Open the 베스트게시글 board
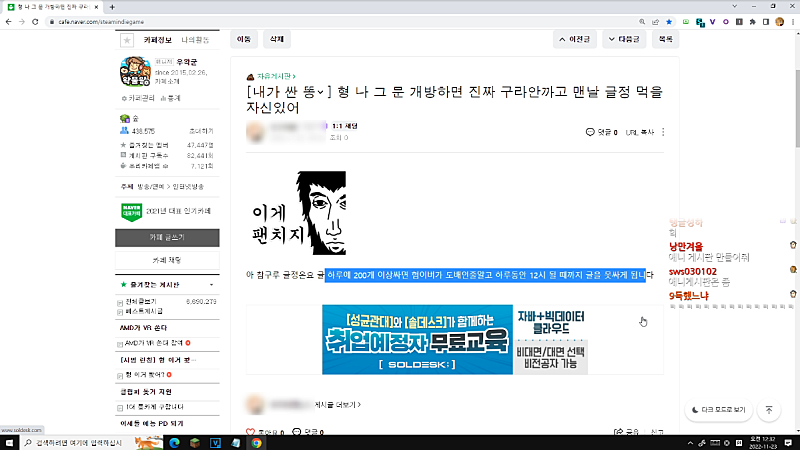The height and width of the screenshot is (450, 800). [144, 311]
